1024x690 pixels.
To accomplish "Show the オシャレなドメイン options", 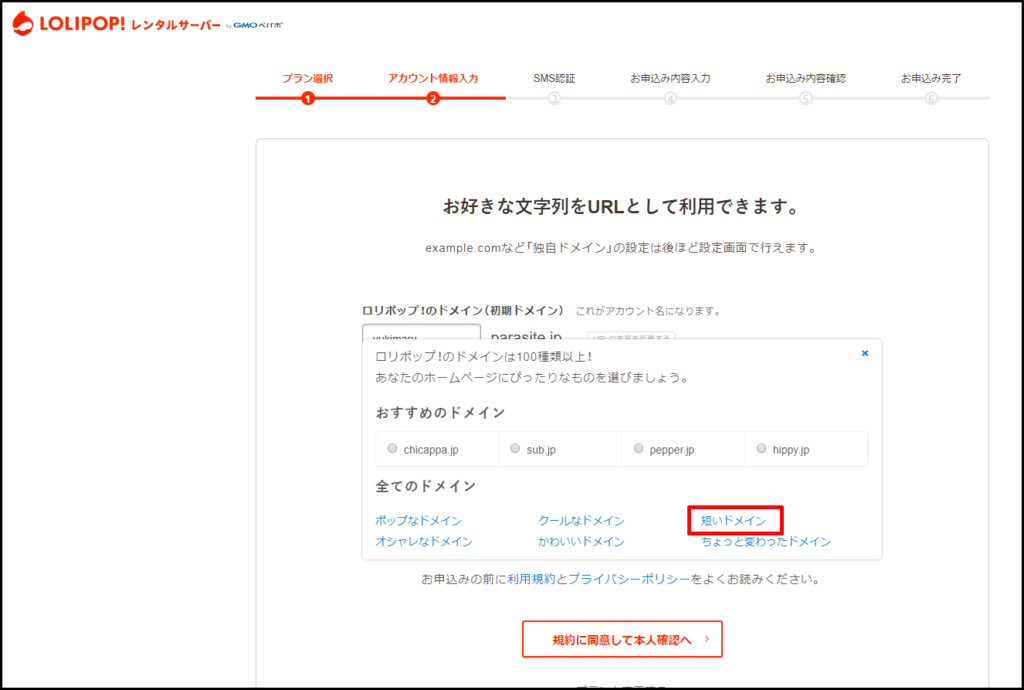I will pos(423,542).
